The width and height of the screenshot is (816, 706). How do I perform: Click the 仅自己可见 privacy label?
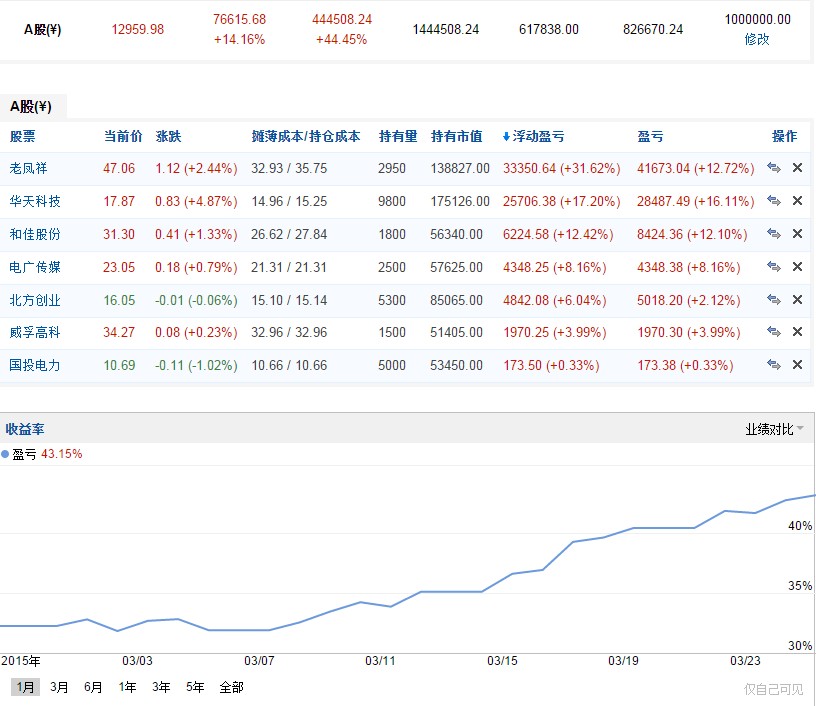coord(773,689)
